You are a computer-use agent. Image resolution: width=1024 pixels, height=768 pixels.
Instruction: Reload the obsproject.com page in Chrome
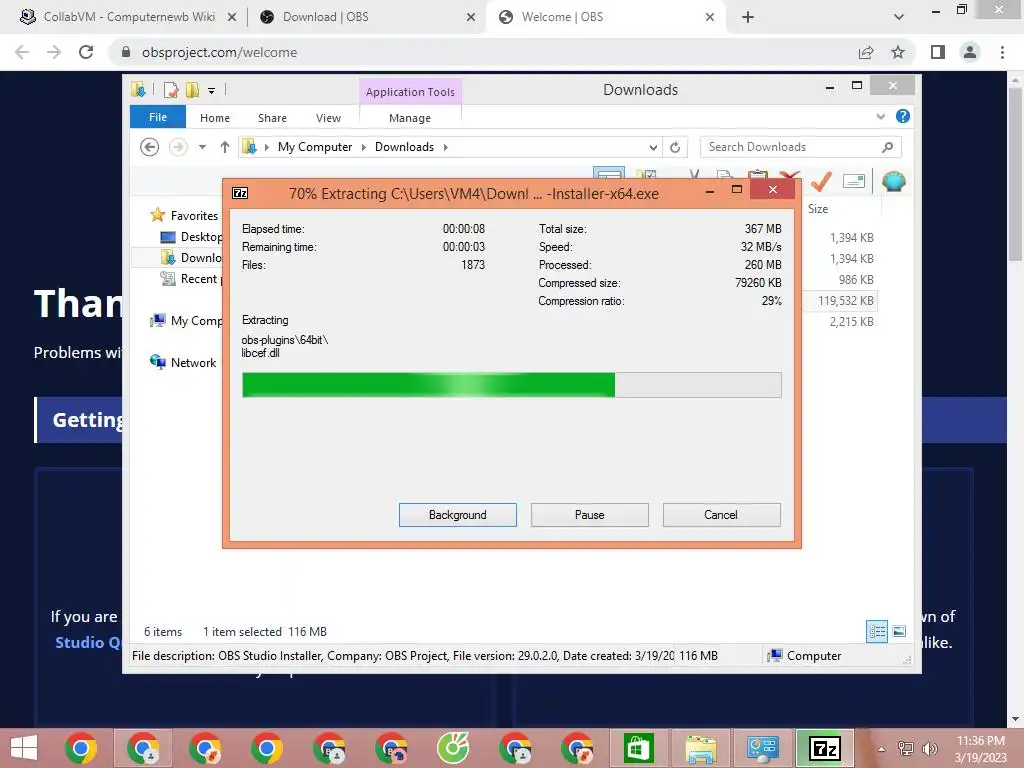86,52
